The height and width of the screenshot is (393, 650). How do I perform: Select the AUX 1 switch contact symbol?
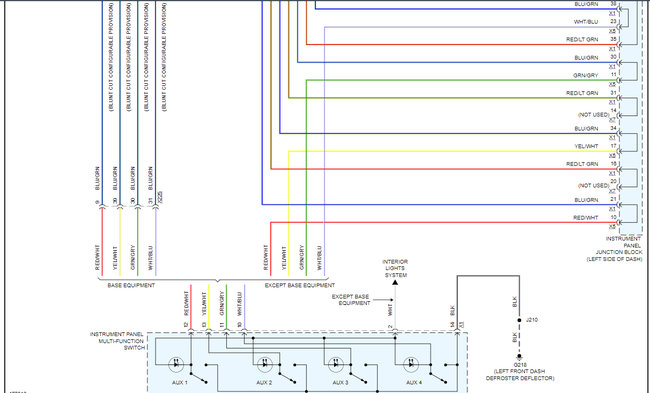coord(199,374)
